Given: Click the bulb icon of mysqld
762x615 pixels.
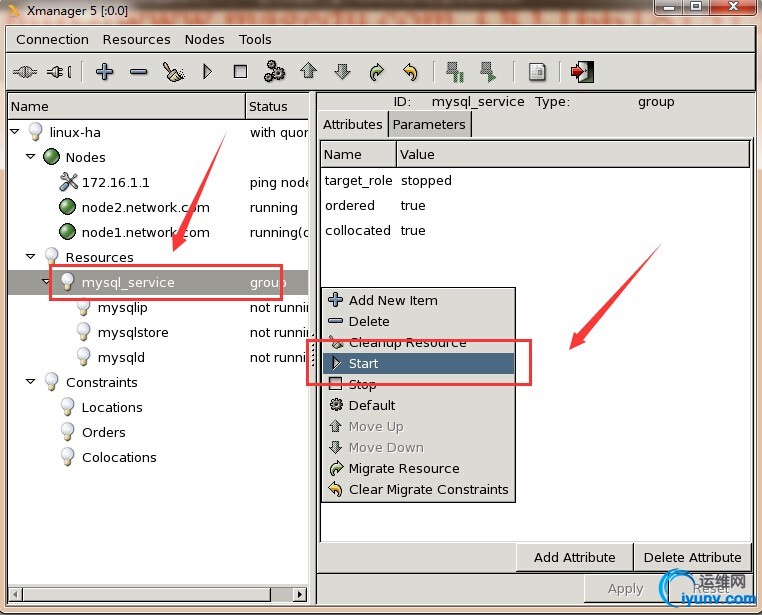Looking at the screenshot, I should pyautogui.click(x=84, y=357).
